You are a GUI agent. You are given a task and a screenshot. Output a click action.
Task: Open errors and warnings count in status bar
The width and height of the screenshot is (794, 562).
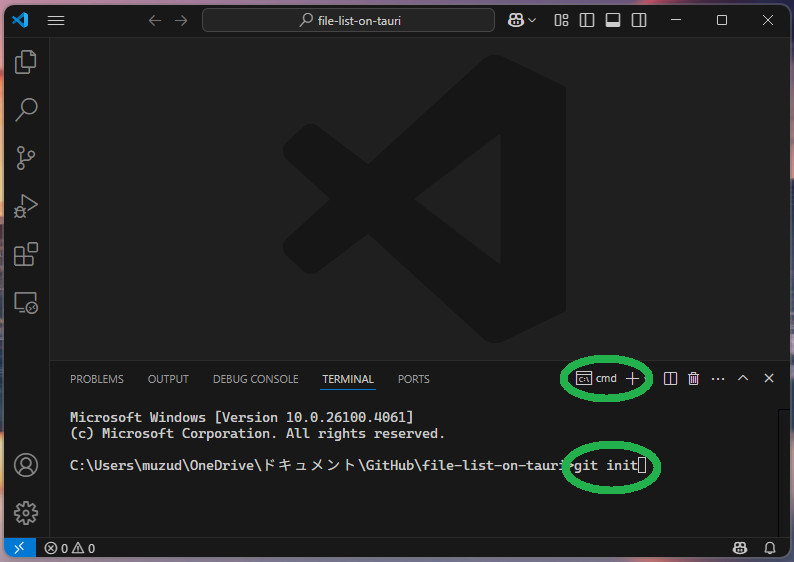70,548
